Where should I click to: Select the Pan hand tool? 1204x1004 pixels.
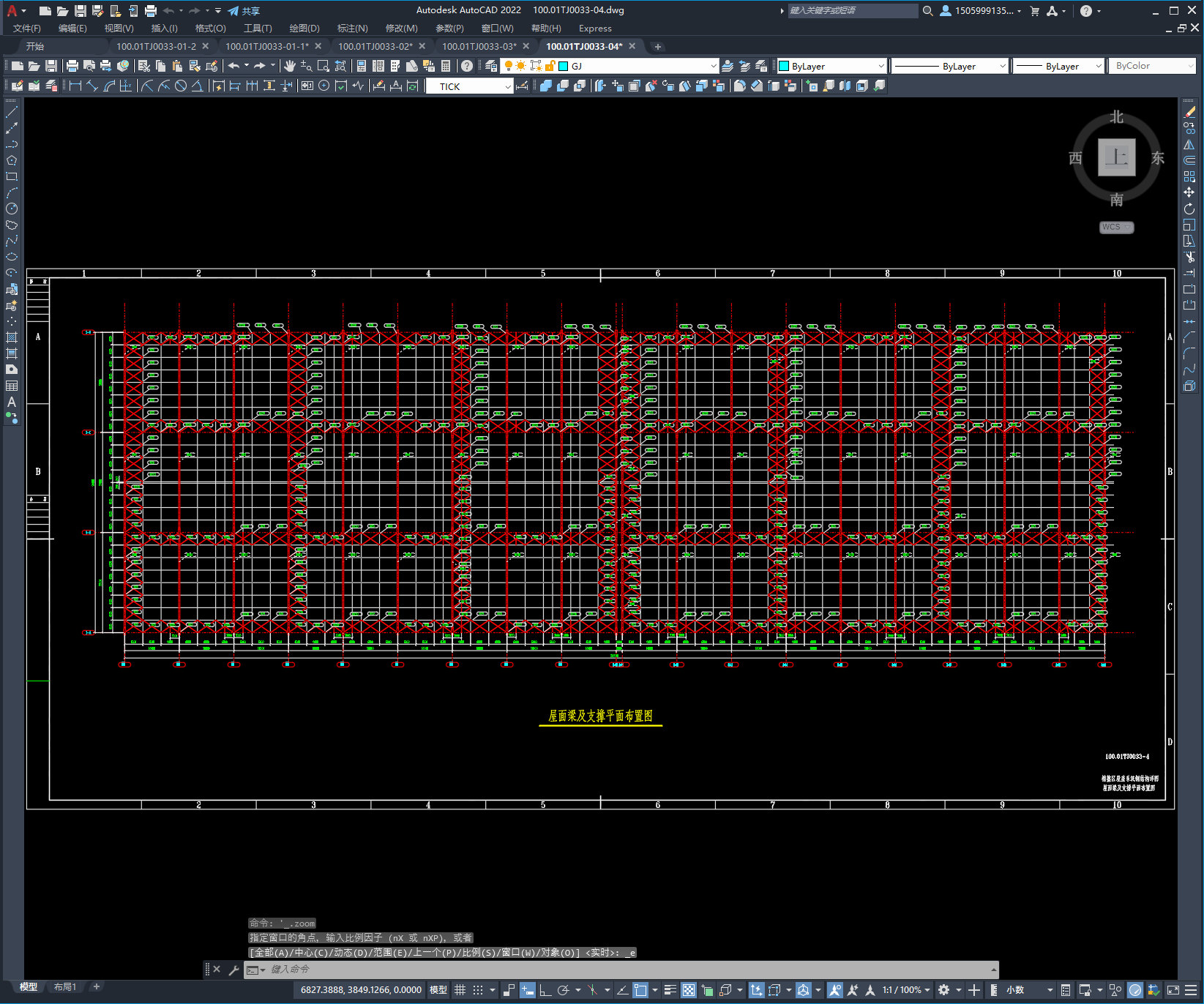point(290,66)
